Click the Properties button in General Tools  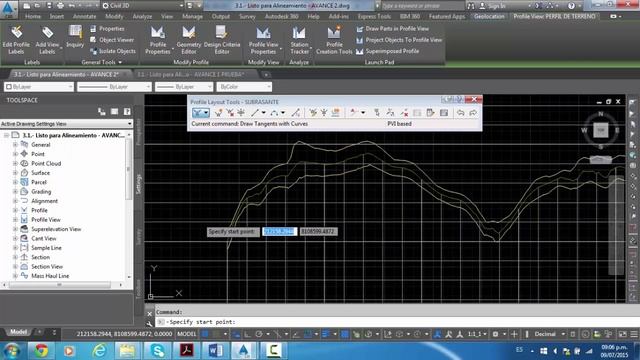click(107, 29)
